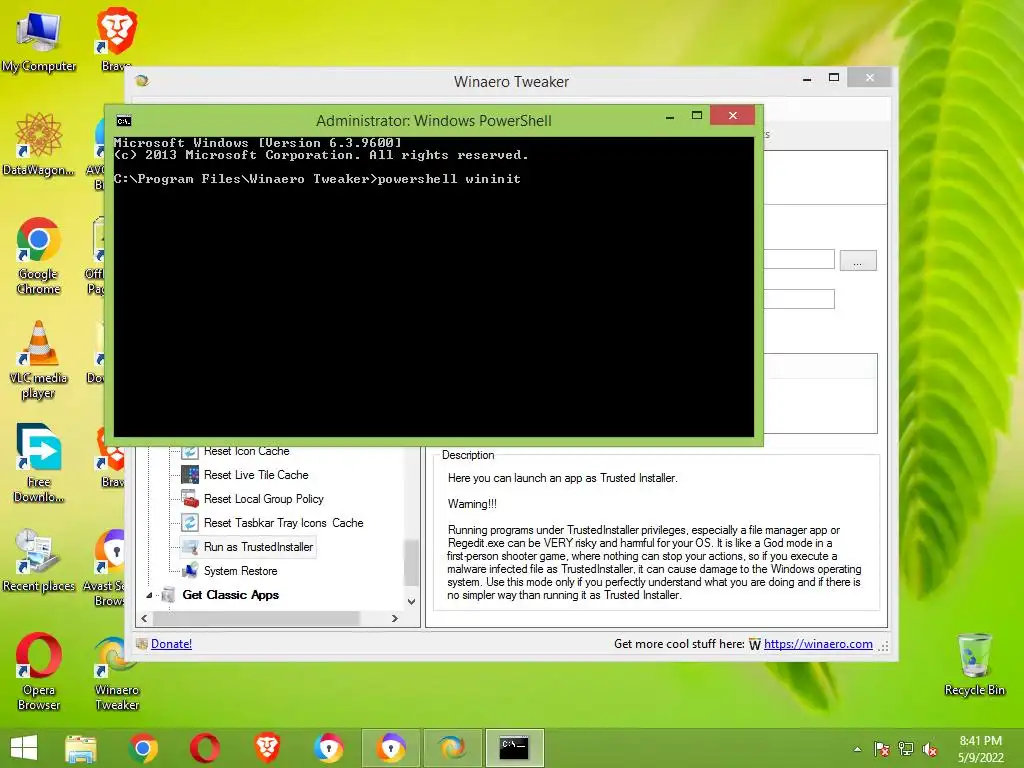The width and height of the screenshot is (1024, 768).
Task: Open My Computer desktop icon
Action: pyautogui.click(x=39, y=40)
